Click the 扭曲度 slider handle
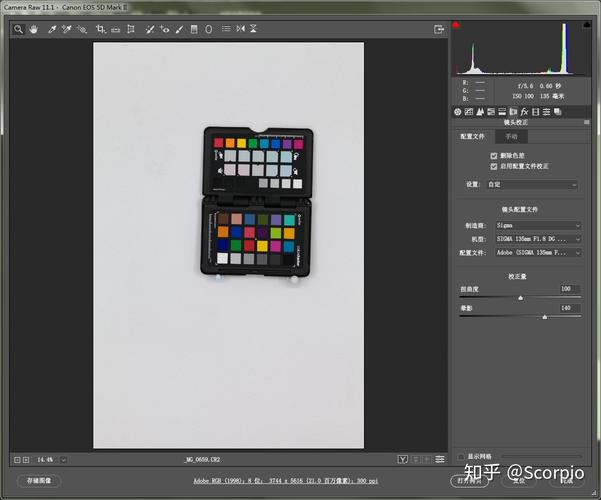Screen dimensions: 601x500 520,298
